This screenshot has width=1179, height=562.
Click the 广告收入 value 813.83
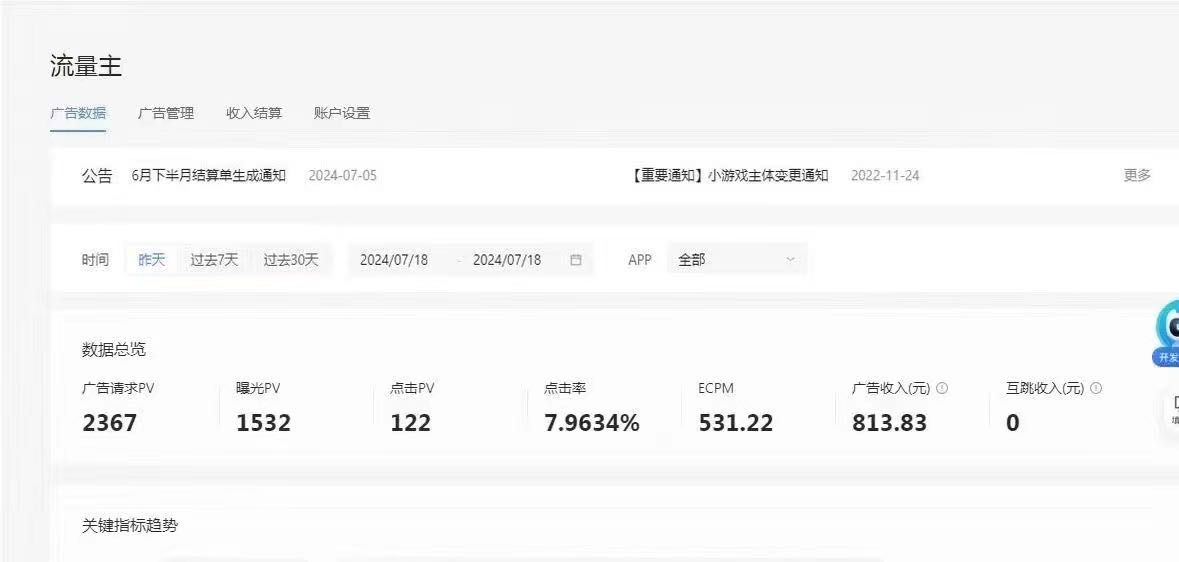[x=890, y=423]
